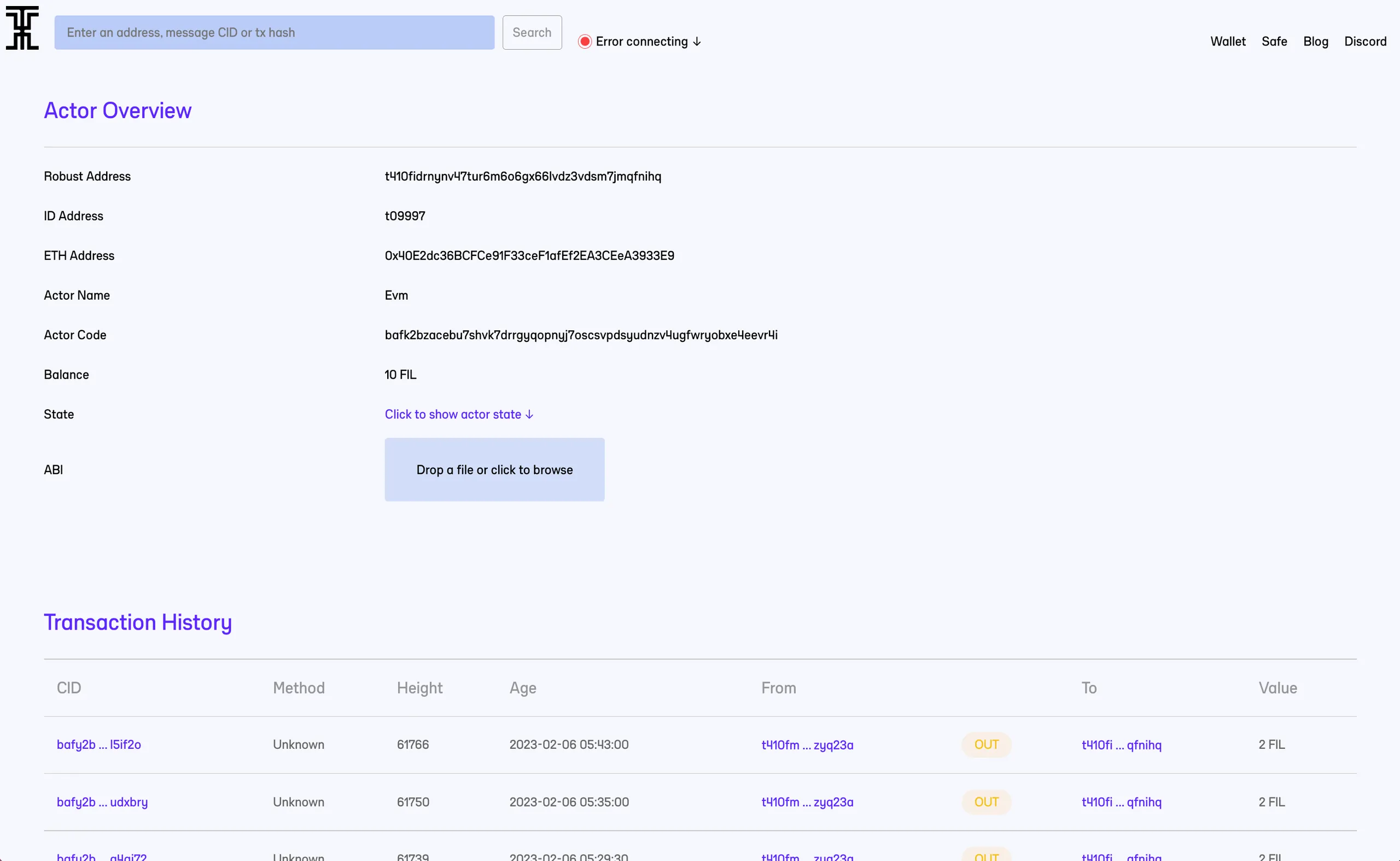Viewport: 1400px width, 861px height.
Task: Open the Wallet menu item
Action: [x=1228, y=42]
